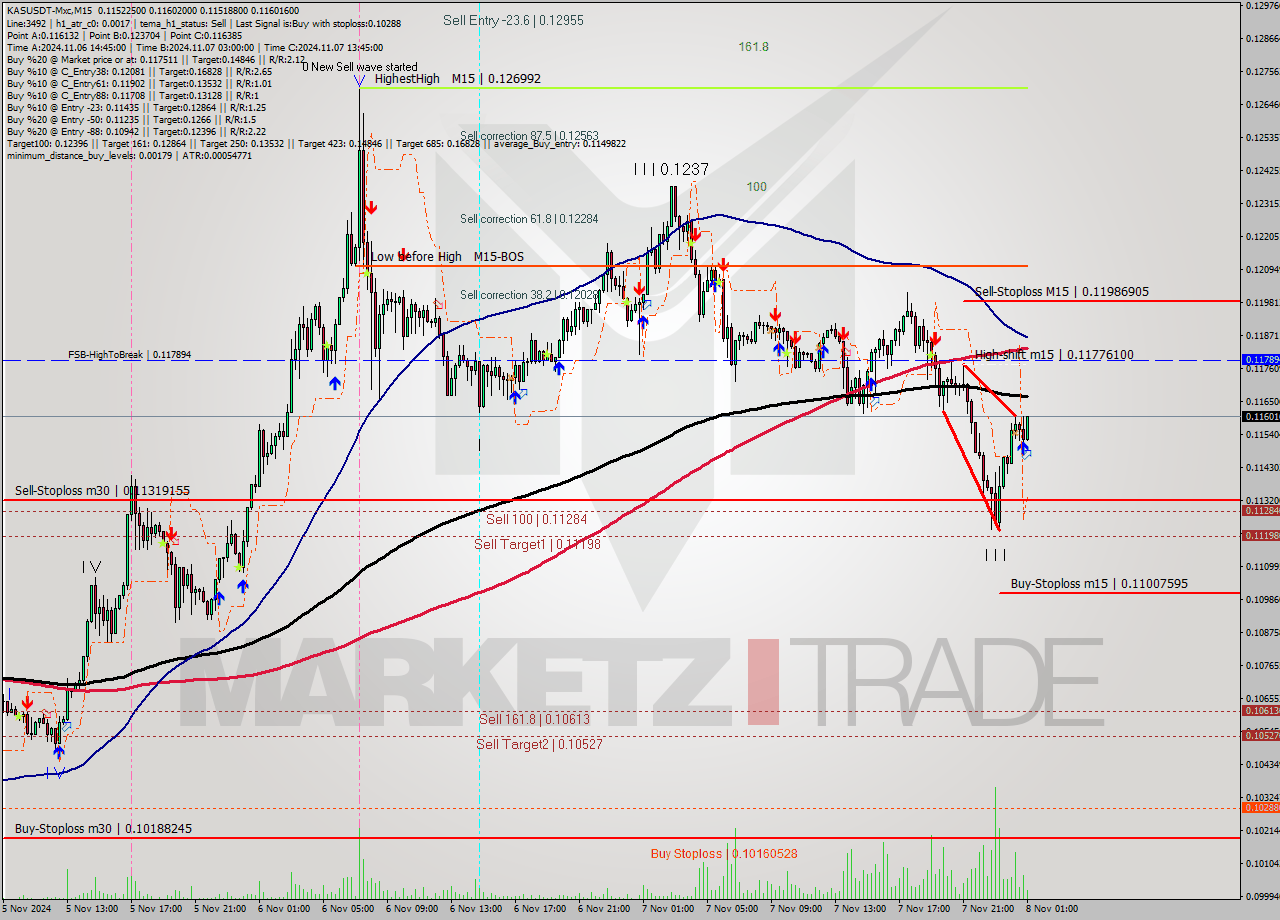1280x920 pixels.
Task: Click the black 0.11601 current price tag
Action: tap(1259, 416)
